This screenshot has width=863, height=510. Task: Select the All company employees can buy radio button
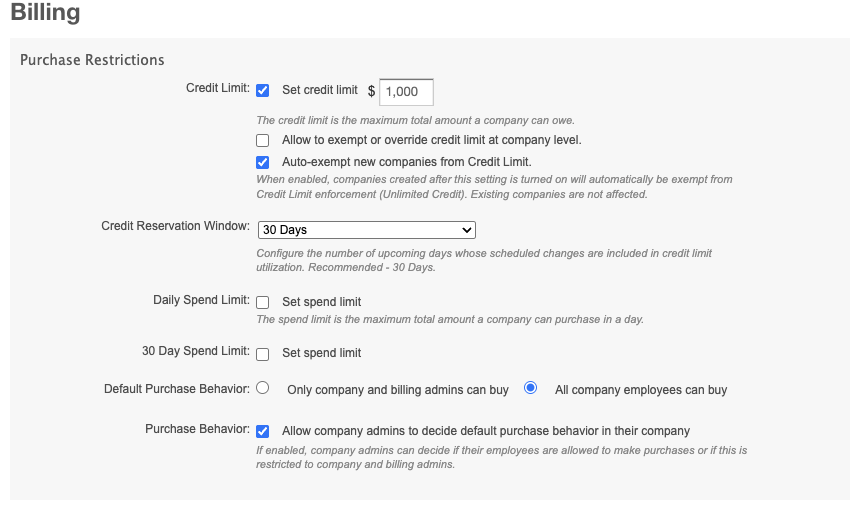531,388
